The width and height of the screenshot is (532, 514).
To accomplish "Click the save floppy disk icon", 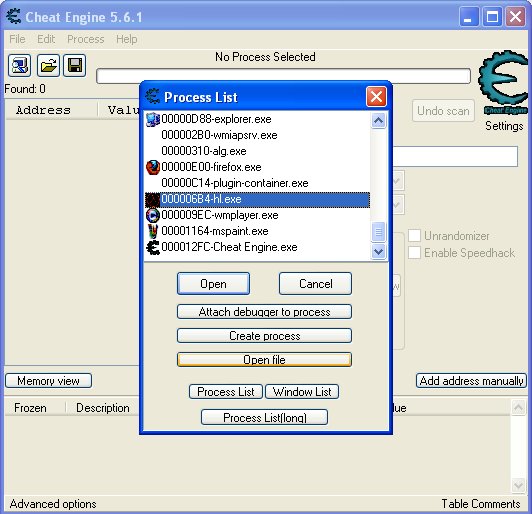I will [75, 65].
